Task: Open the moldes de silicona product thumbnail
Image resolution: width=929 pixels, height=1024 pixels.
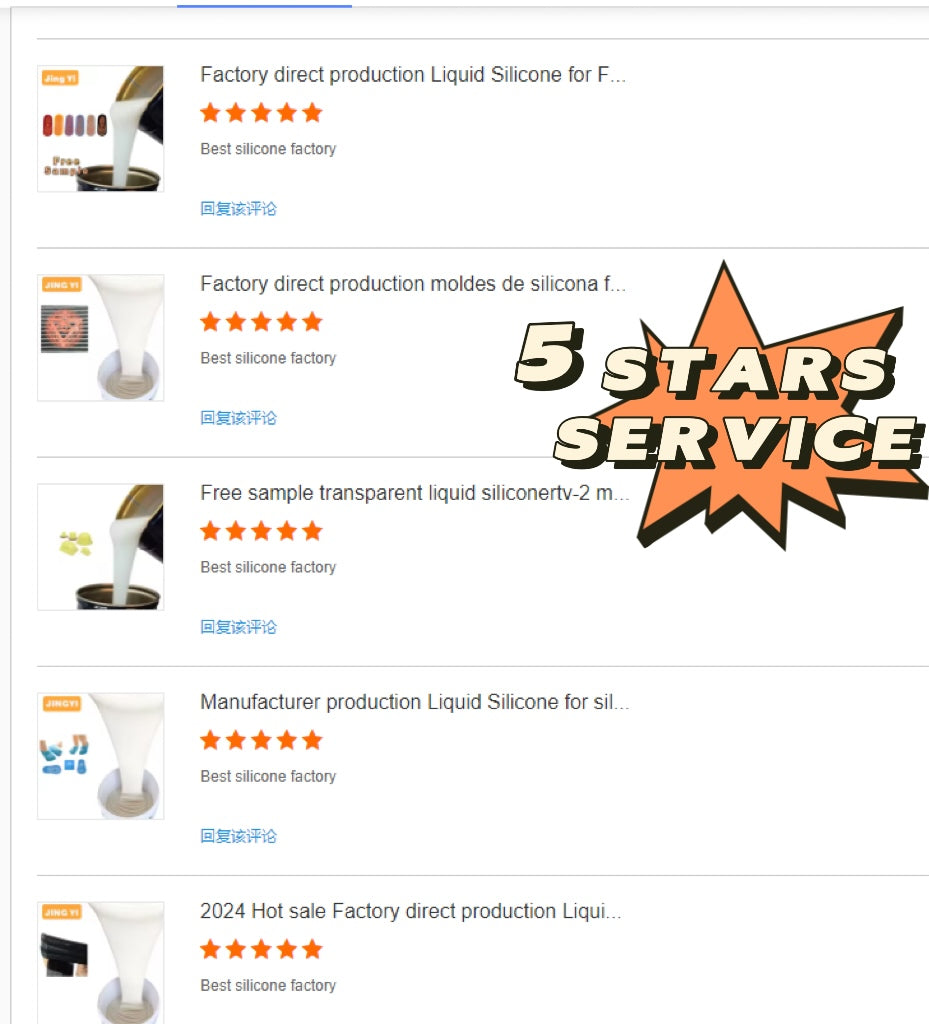Action: [101, 338]
